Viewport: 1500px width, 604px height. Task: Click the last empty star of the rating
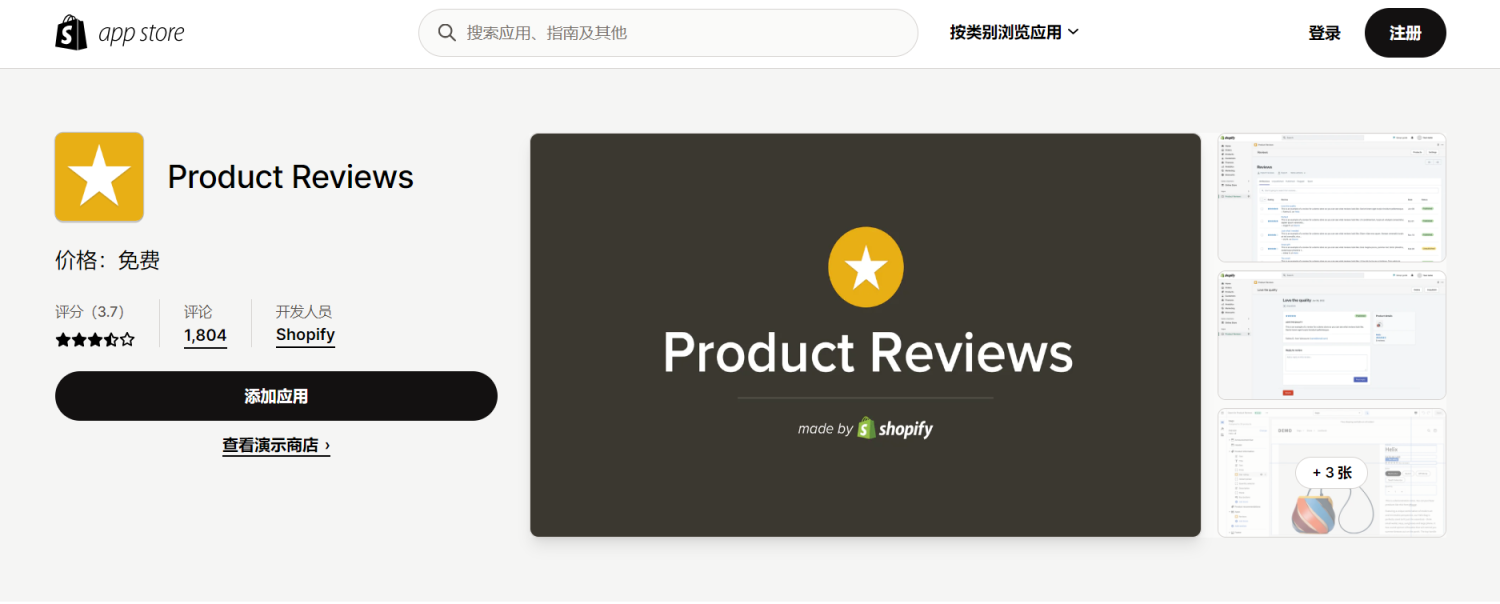[x=127, y=339]
